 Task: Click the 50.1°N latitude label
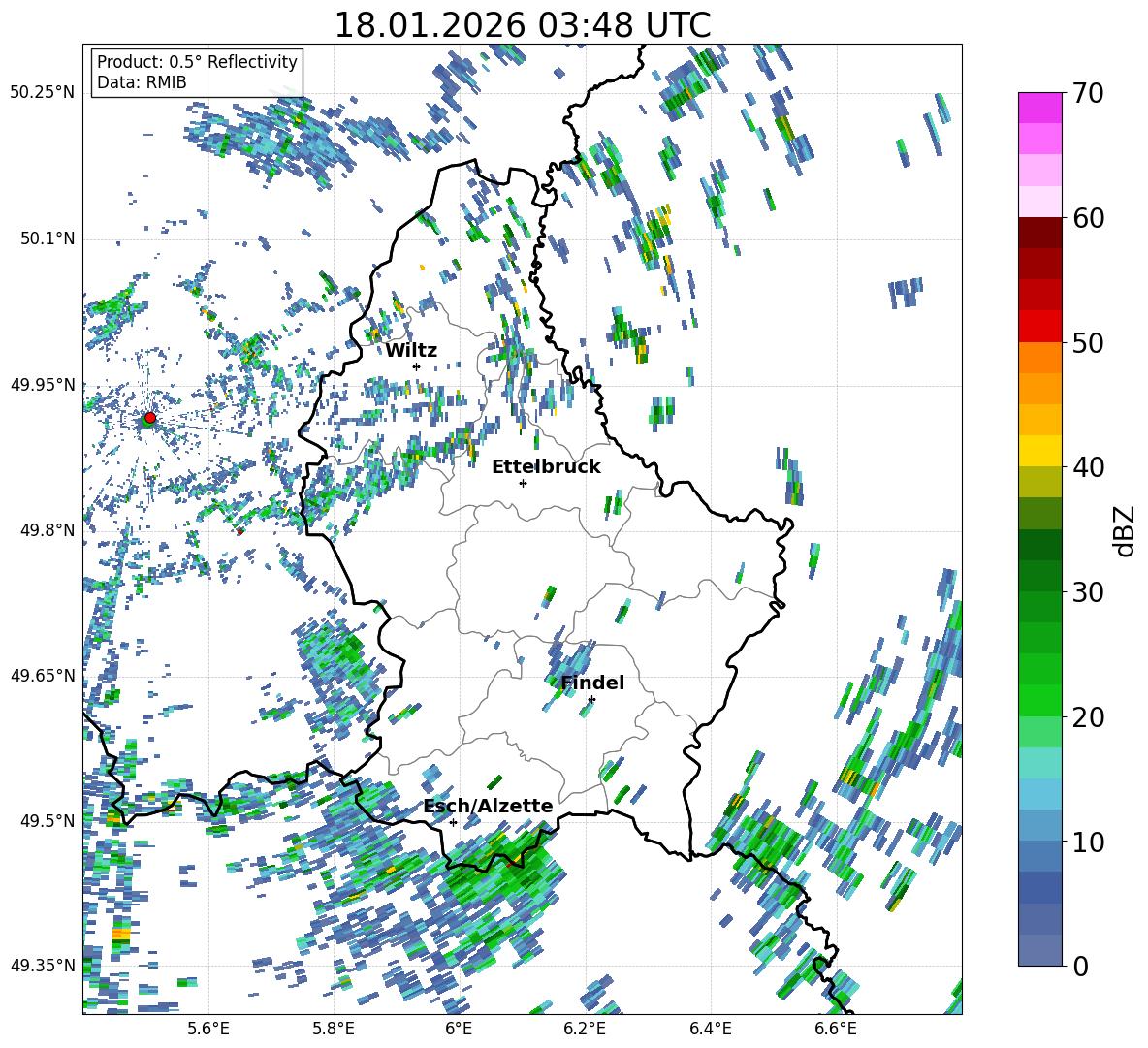48,238
